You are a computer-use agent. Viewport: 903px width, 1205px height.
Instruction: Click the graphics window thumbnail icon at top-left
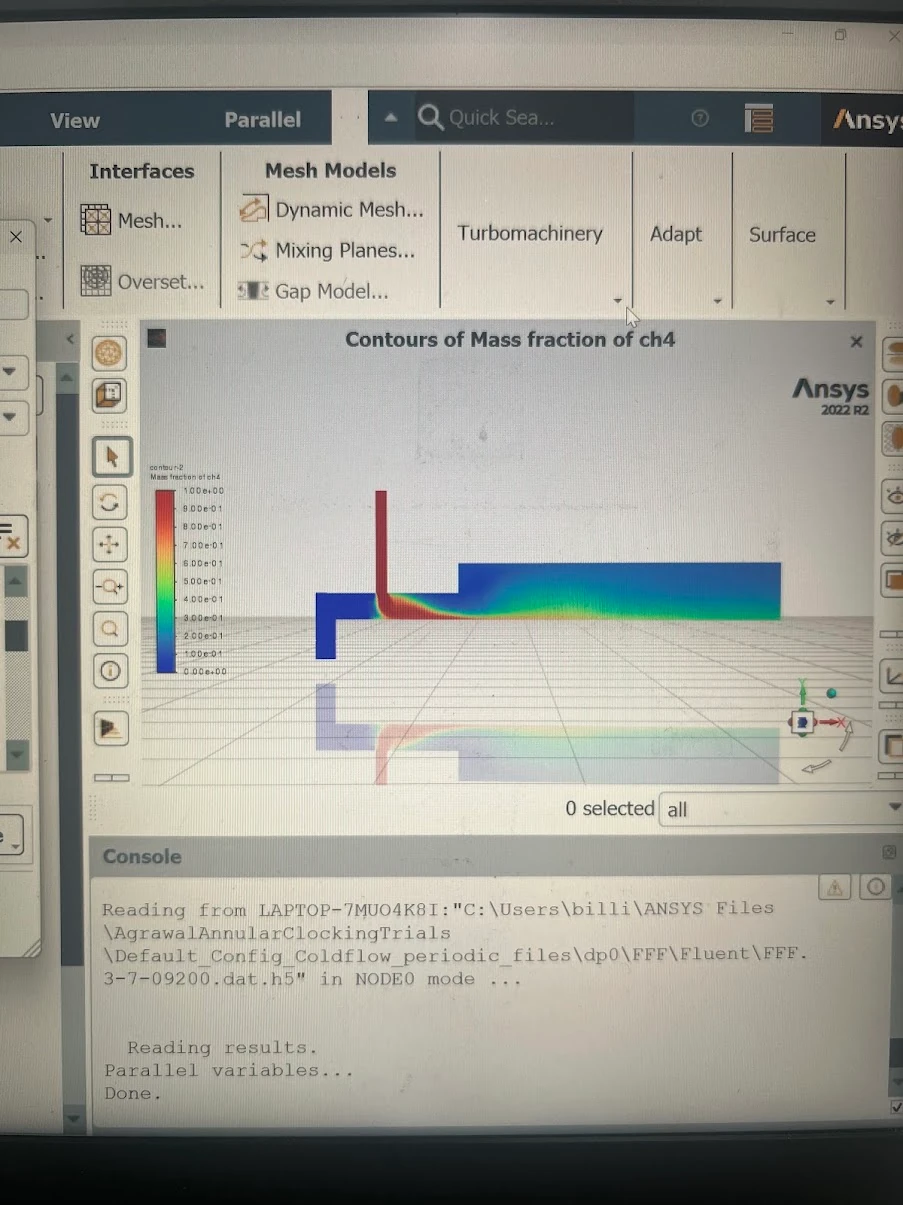[x=157, y=339]
